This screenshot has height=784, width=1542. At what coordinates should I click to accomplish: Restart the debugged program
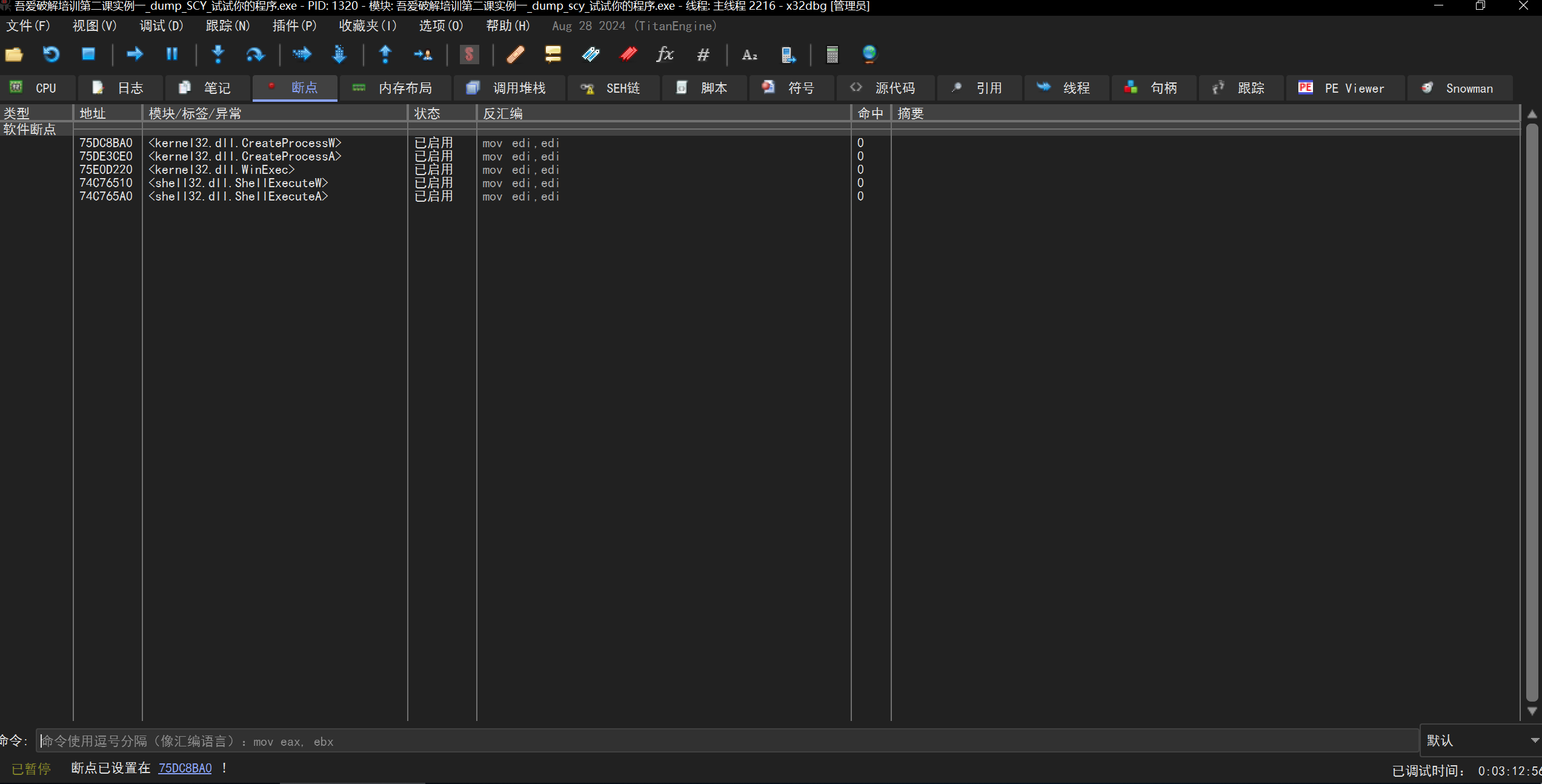coord(51,55)
